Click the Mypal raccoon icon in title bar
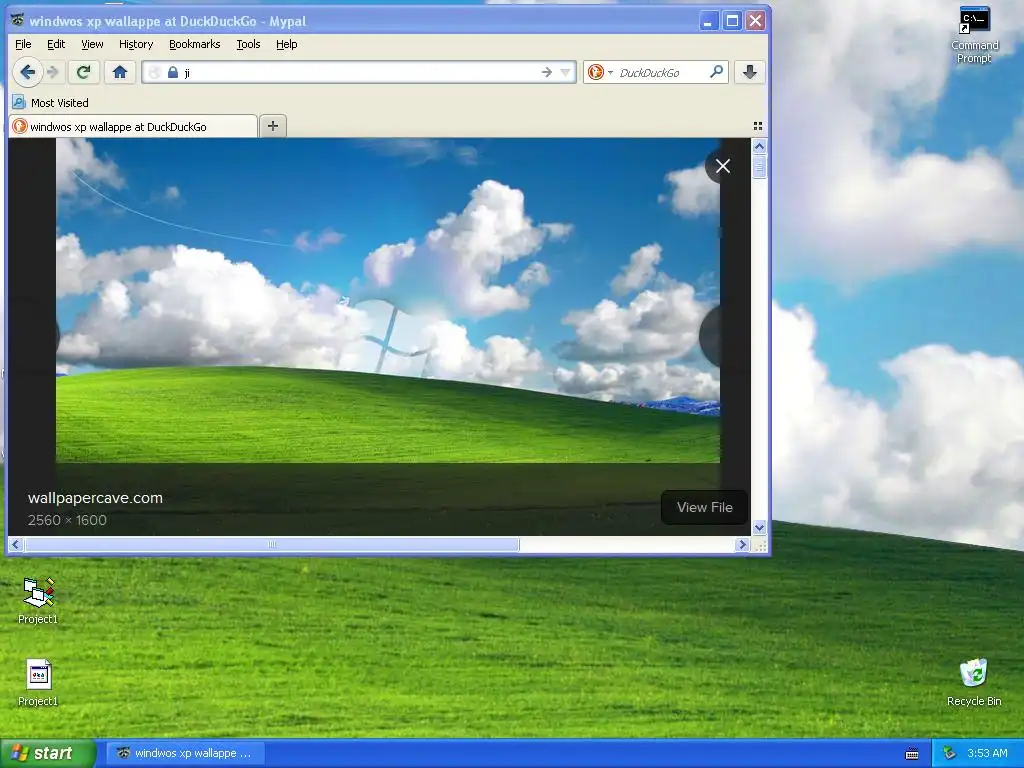This screenshot has height=768, width=1024. click(x=18, y=20)
